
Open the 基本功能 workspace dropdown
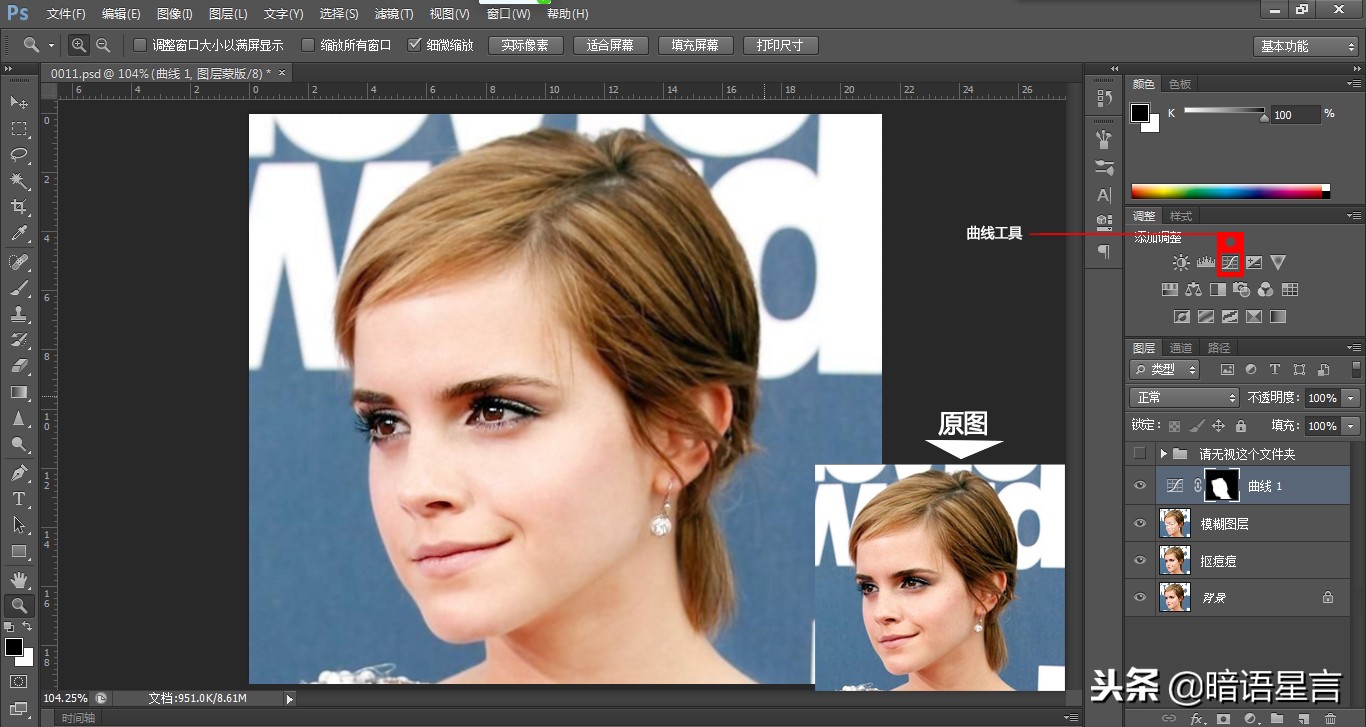[1305, 46]
